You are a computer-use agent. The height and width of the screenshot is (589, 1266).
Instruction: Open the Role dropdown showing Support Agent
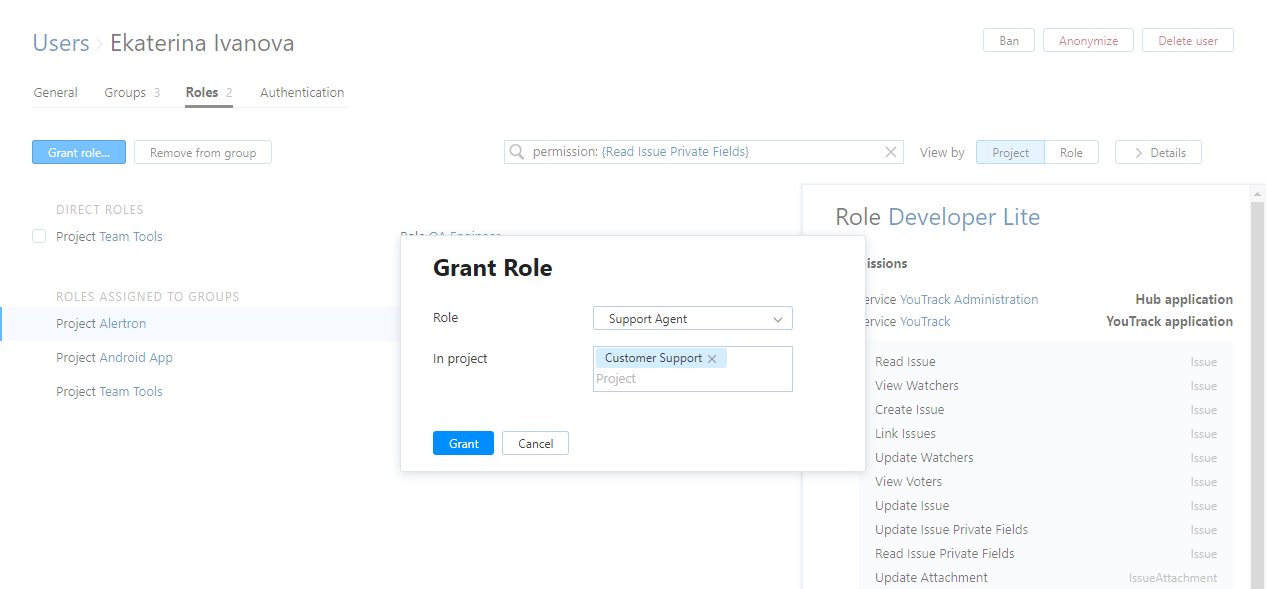click(x=692, y=319)
